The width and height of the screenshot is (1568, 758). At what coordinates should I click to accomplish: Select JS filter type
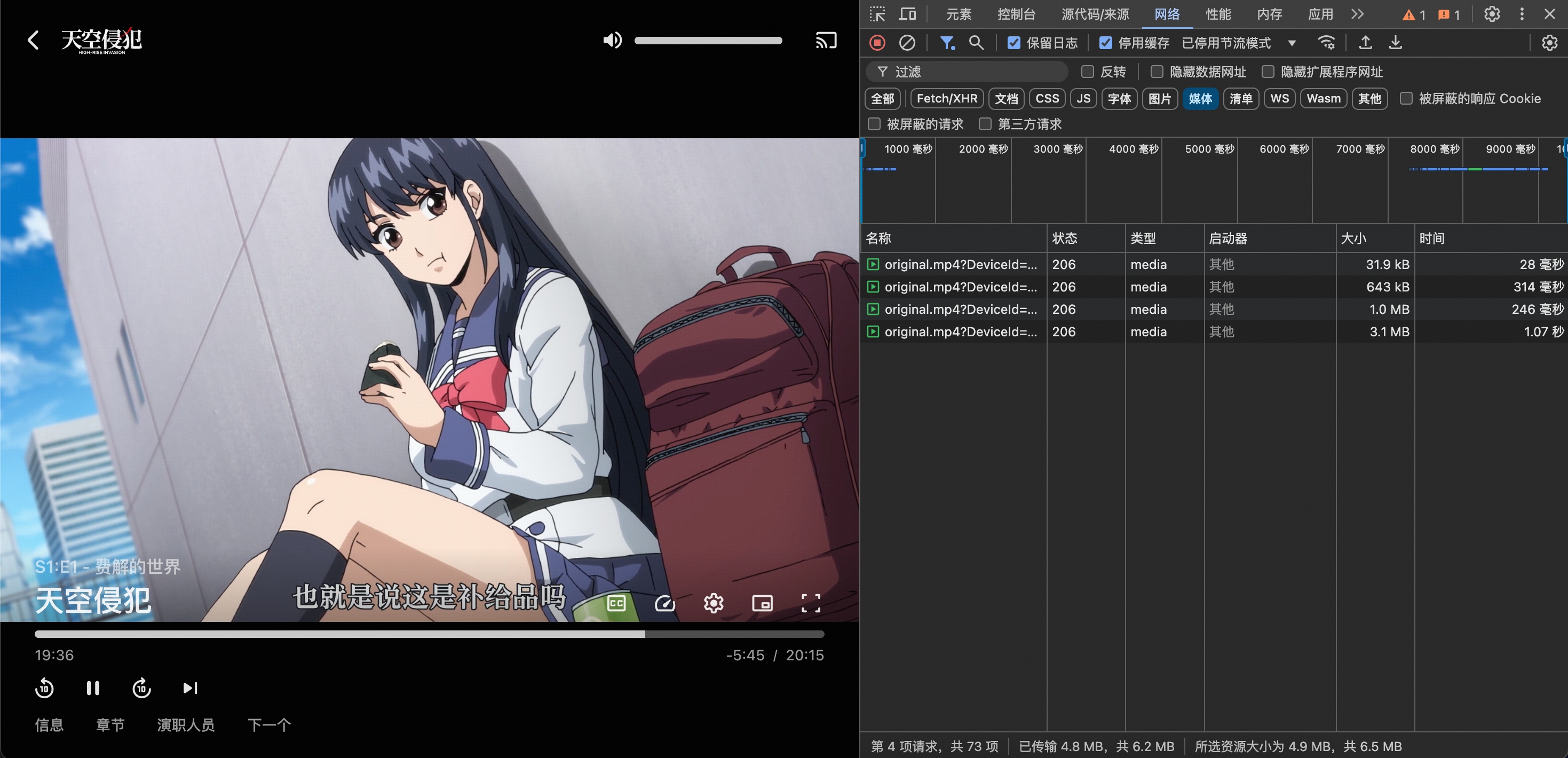pos(1083,99)
